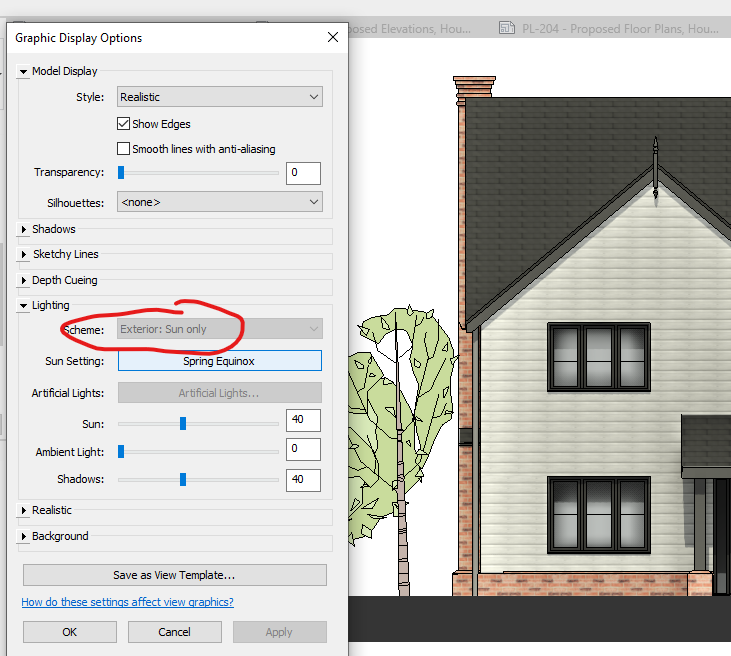Switch to the Proposed Elevations tab
The width and height of the screenshot is (731, 656).
point(410,29)
